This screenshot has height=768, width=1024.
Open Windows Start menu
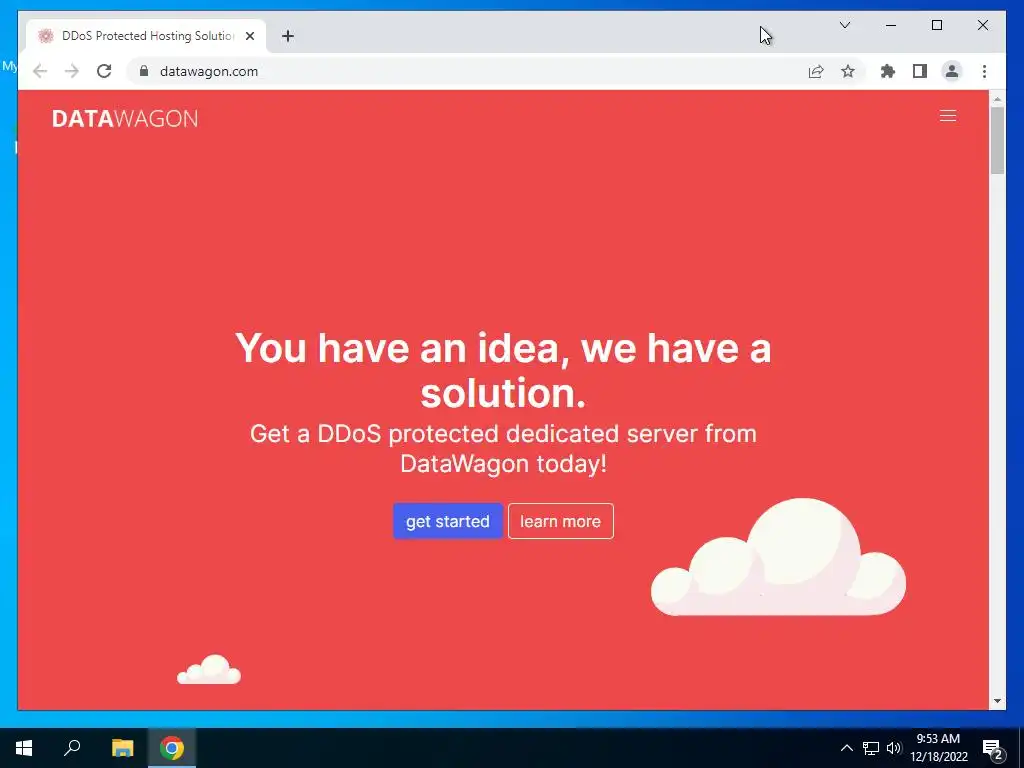click(x=24, y=748)
